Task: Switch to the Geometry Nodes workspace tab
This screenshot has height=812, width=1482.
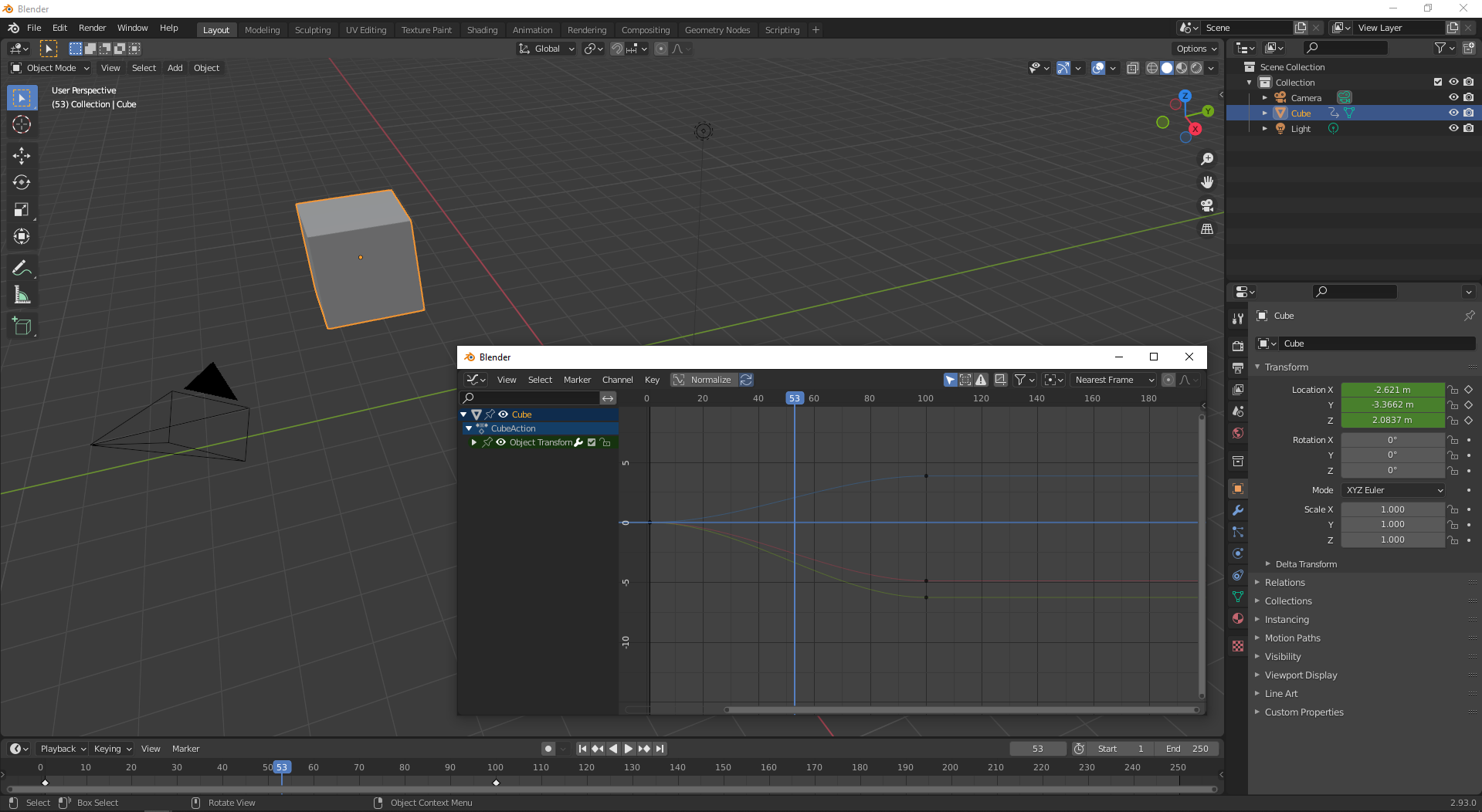Action: coord(717,30)
